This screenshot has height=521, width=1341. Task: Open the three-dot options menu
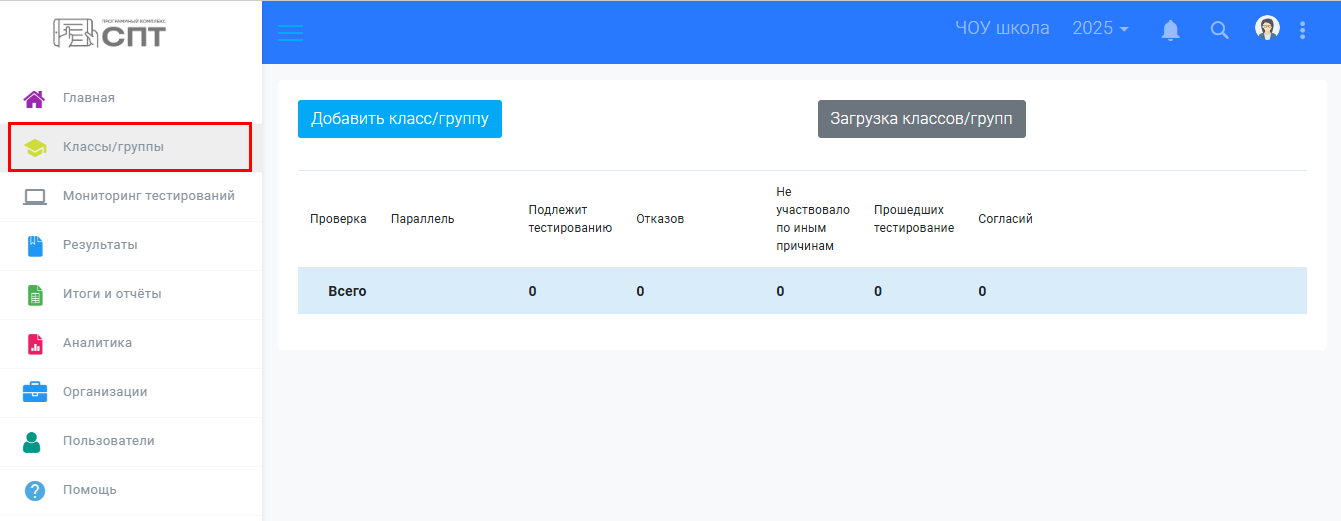[x=1302, y=30]
